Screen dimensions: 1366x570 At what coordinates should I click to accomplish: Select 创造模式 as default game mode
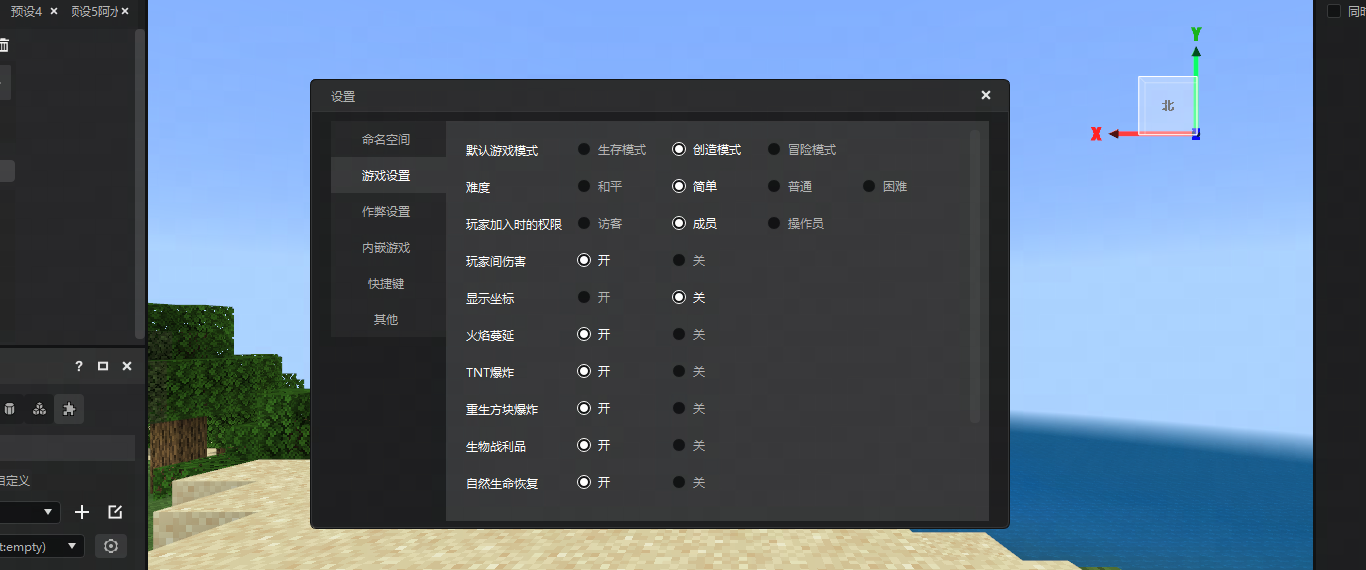point(679,150)
